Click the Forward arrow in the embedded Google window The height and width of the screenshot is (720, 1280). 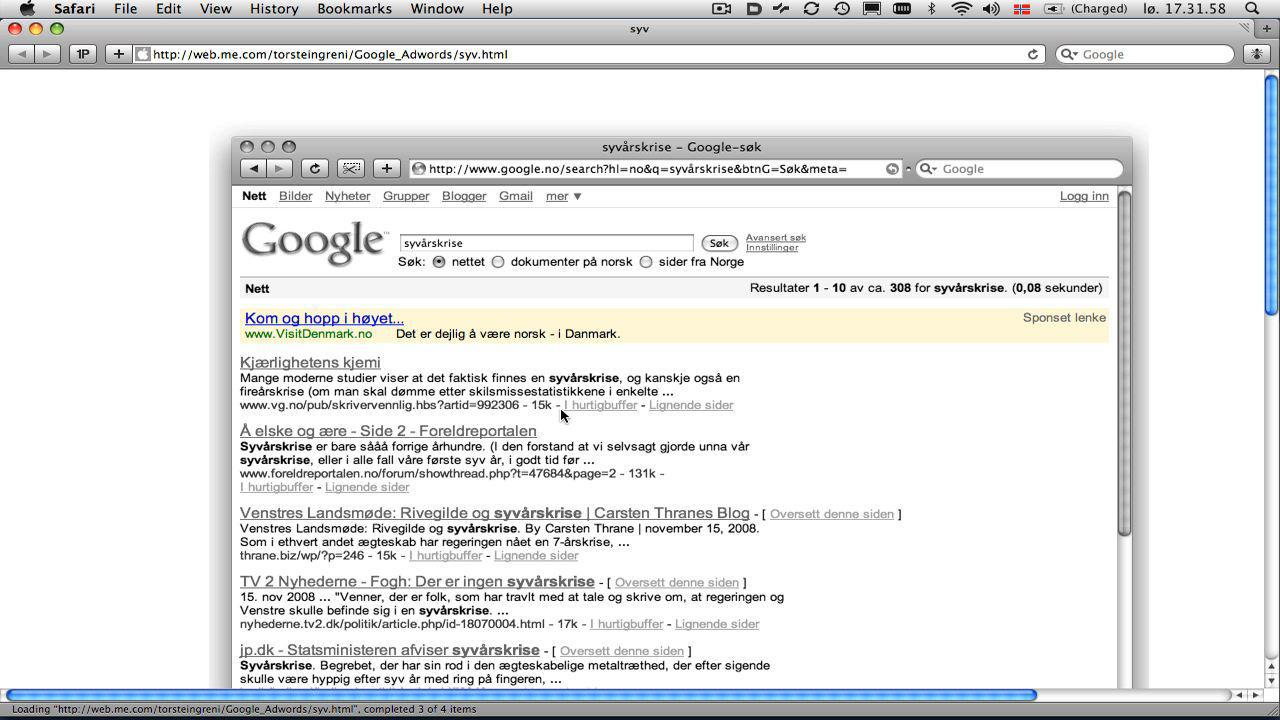point(279,168)
